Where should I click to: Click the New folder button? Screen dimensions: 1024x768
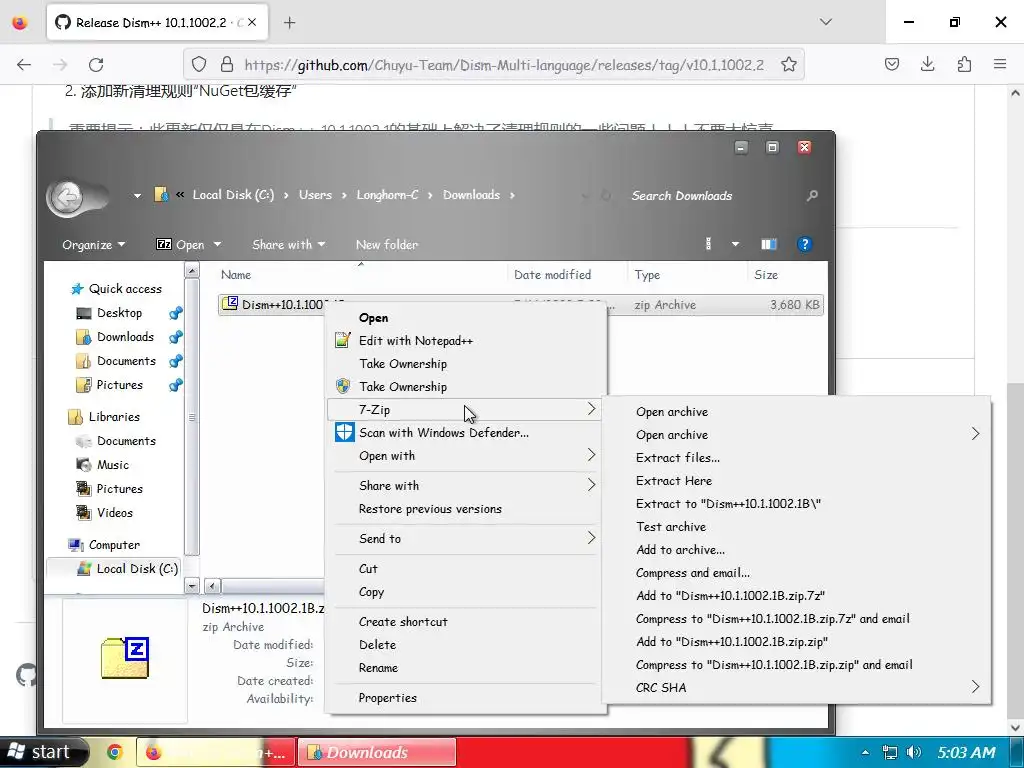387,245
